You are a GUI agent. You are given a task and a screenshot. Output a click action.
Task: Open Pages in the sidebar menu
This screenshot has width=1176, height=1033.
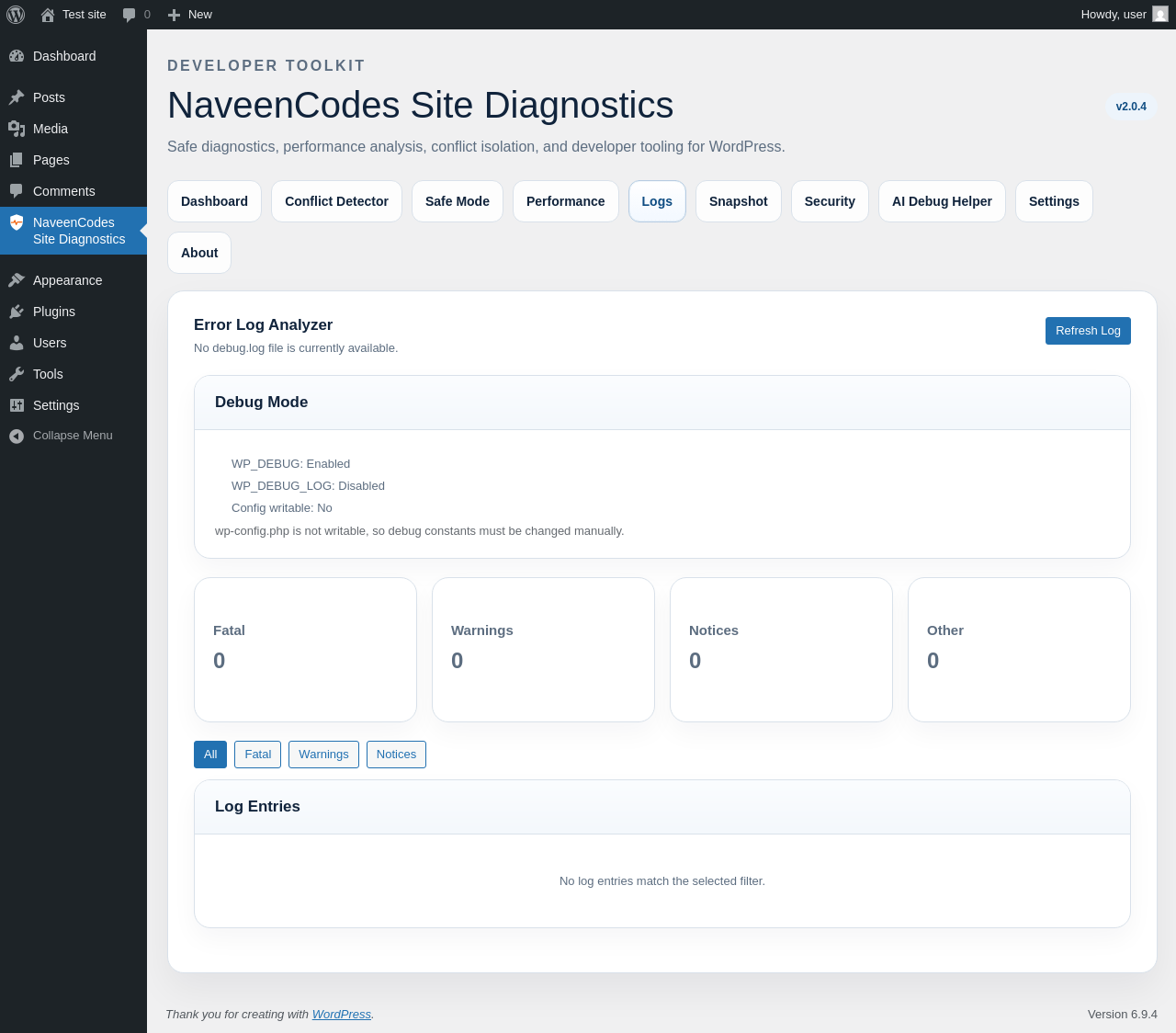click(73, 160)
